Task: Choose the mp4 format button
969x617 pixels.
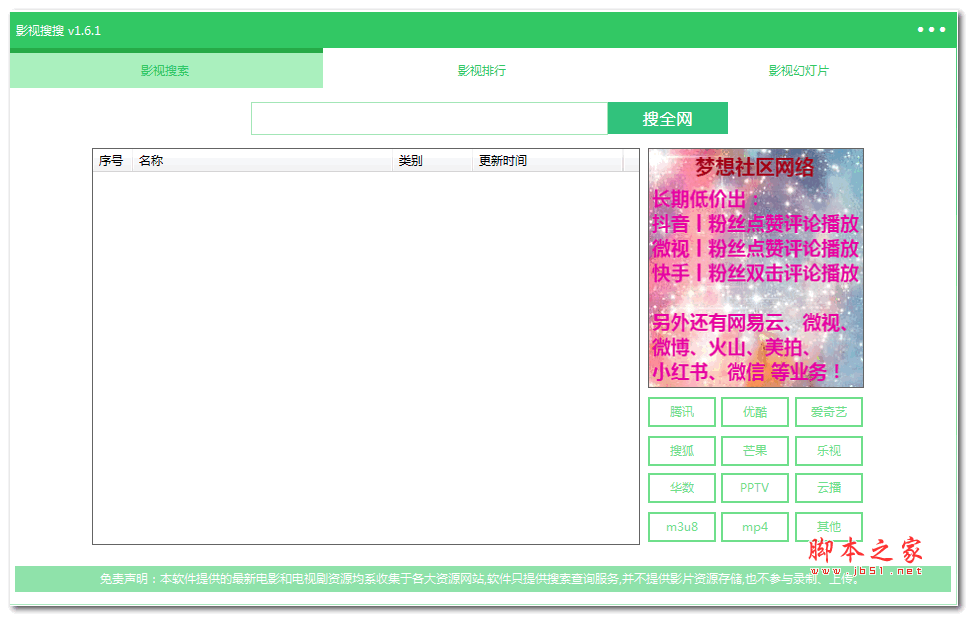Action: click(x=755, y=527)
